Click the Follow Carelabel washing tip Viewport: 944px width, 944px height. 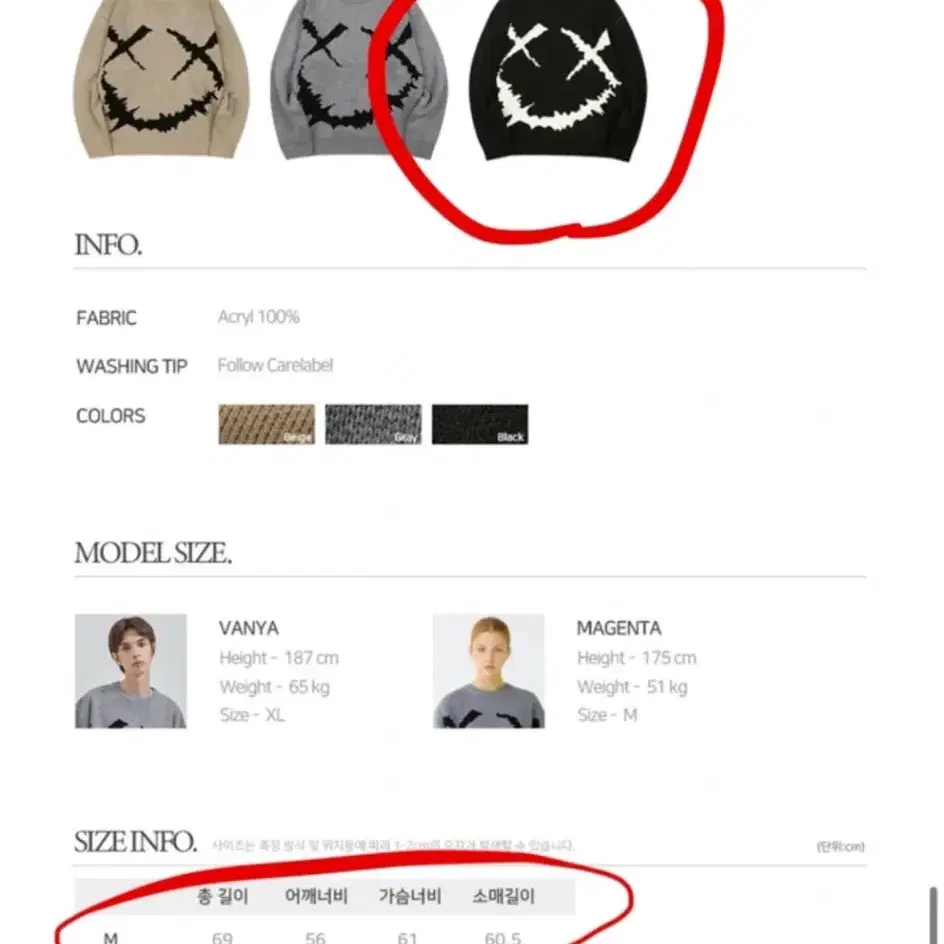click(x=275, y=365)
